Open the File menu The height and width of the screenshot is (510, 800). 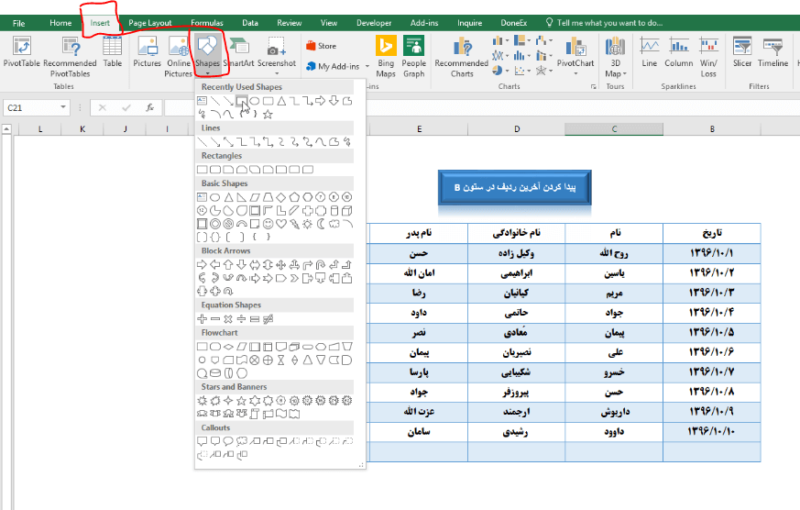point(19,22)
